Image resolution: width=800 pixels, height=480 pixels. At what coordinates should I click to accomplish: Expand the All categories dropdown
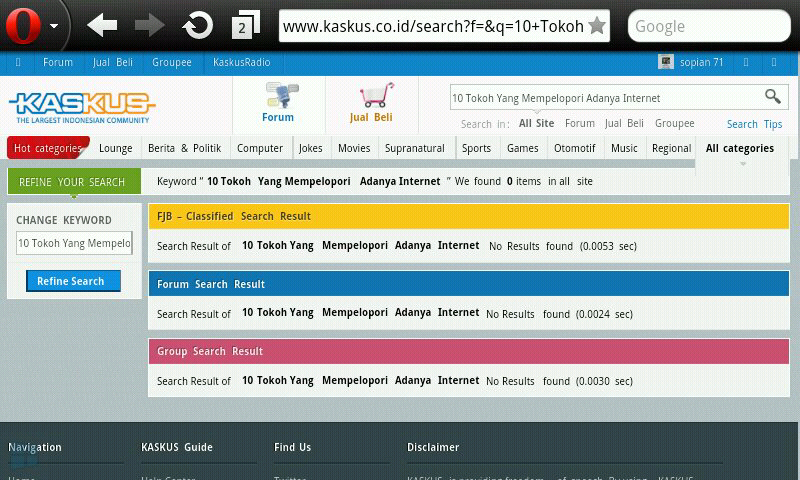740,148
